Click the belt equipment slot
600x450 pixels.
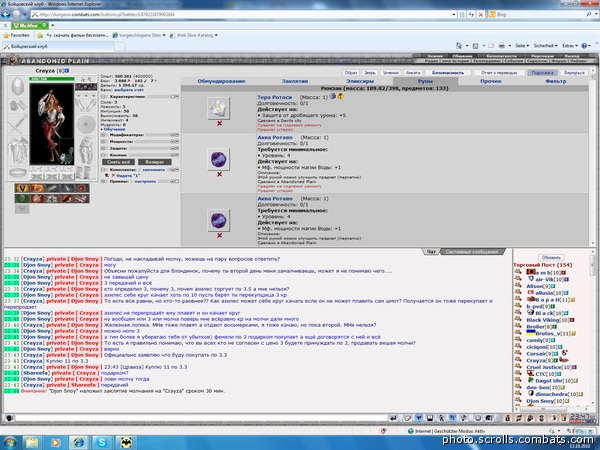[x=18, y=173]
